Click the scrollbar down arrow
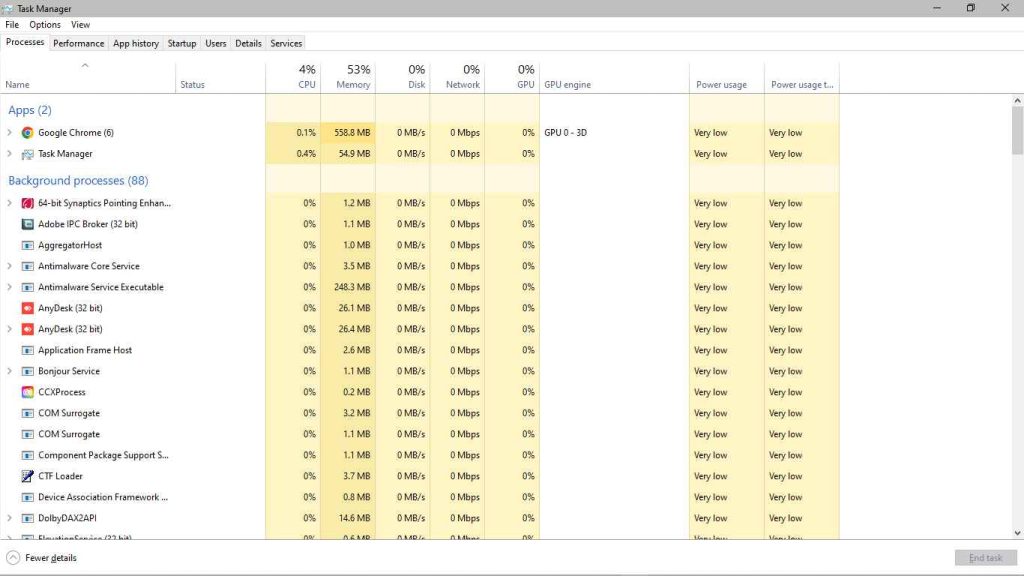This screenshot has height=576, width=1024. (1017, 533)
